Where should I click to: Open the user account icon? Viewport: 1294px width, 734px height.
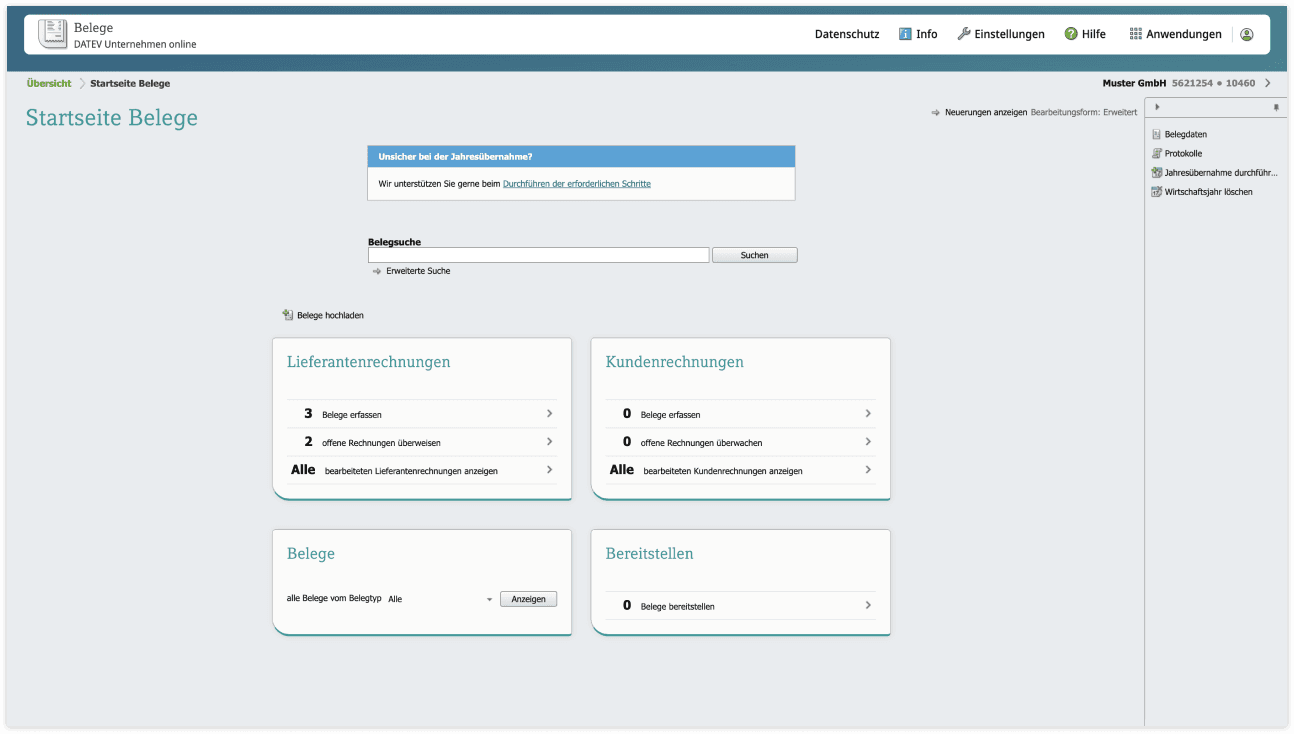(x=1246, y=33)
